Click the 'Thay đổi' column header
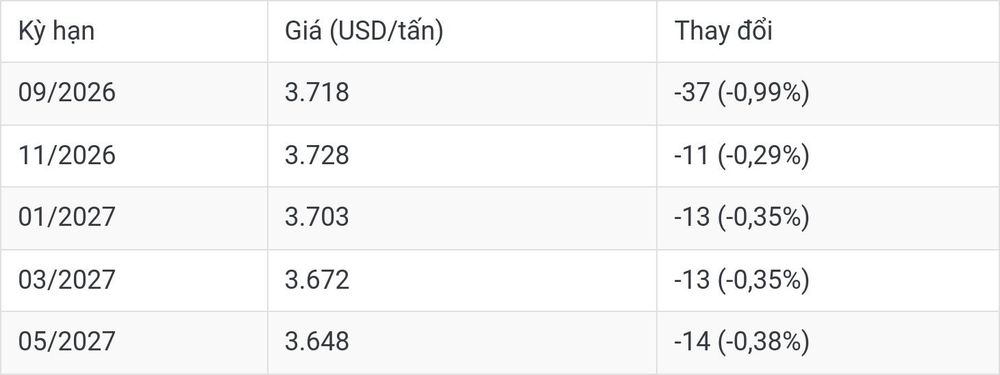Image resolution: width=1000 pixels, height=375 pixels. coord(723,31)
